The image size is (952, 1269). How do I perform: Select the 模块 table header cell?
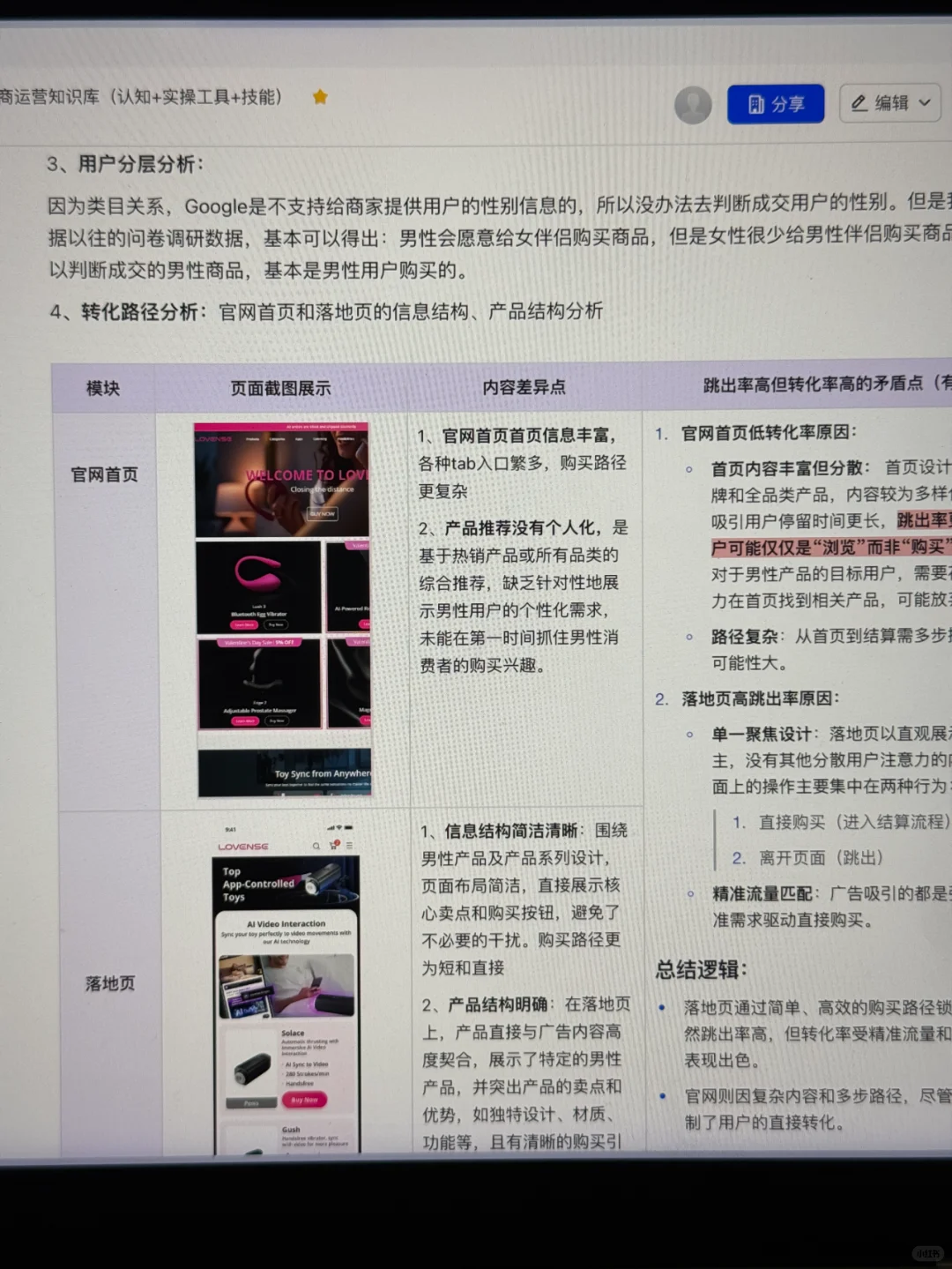[x=103, y=388]
